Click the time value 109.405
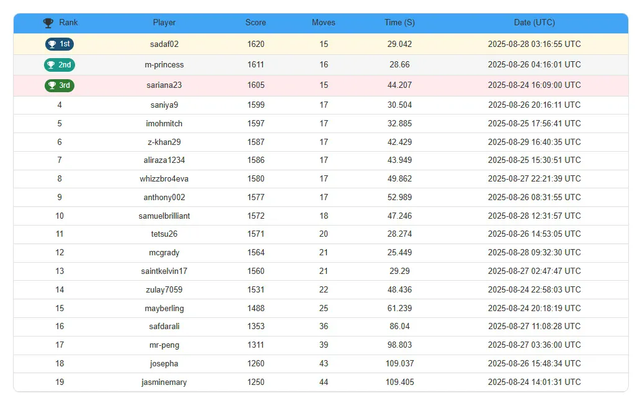The width and height of the screenshot is (640, 399). [400, 382]
